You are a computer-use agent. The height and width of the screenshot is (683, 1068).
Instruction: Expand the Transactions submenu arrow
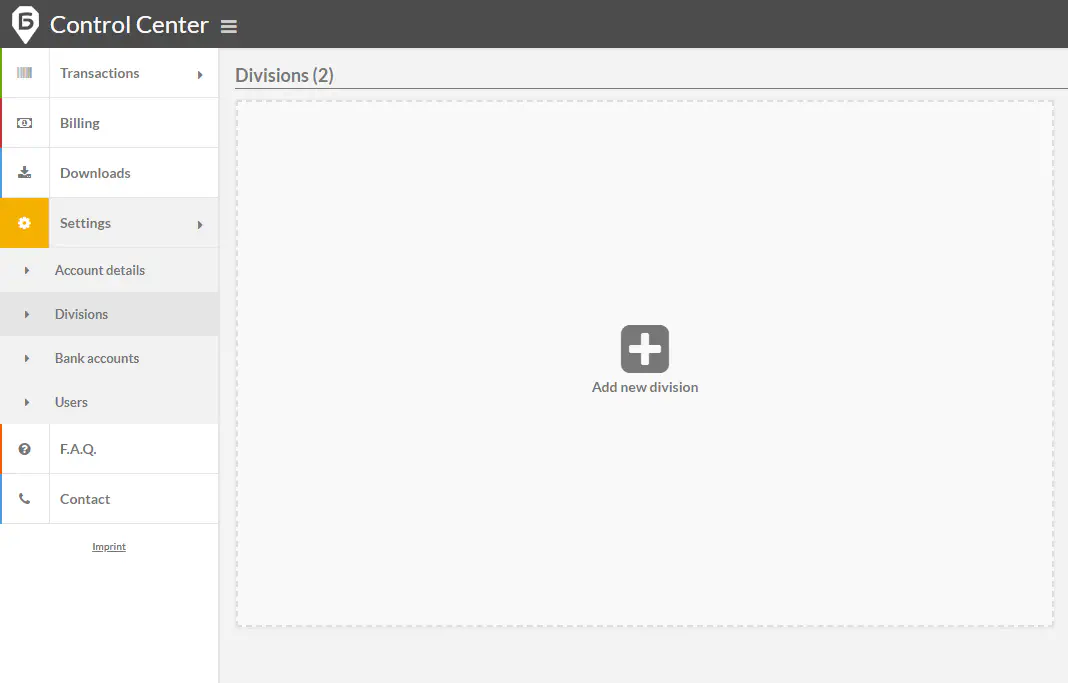pyautogui.click(x=200, y=75)
